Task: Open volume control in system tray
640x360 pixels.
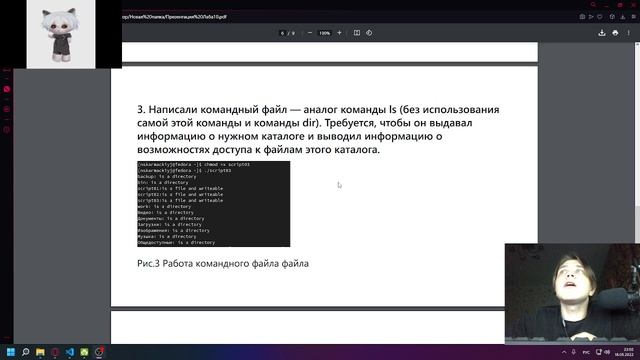Action: click(607, 352)
